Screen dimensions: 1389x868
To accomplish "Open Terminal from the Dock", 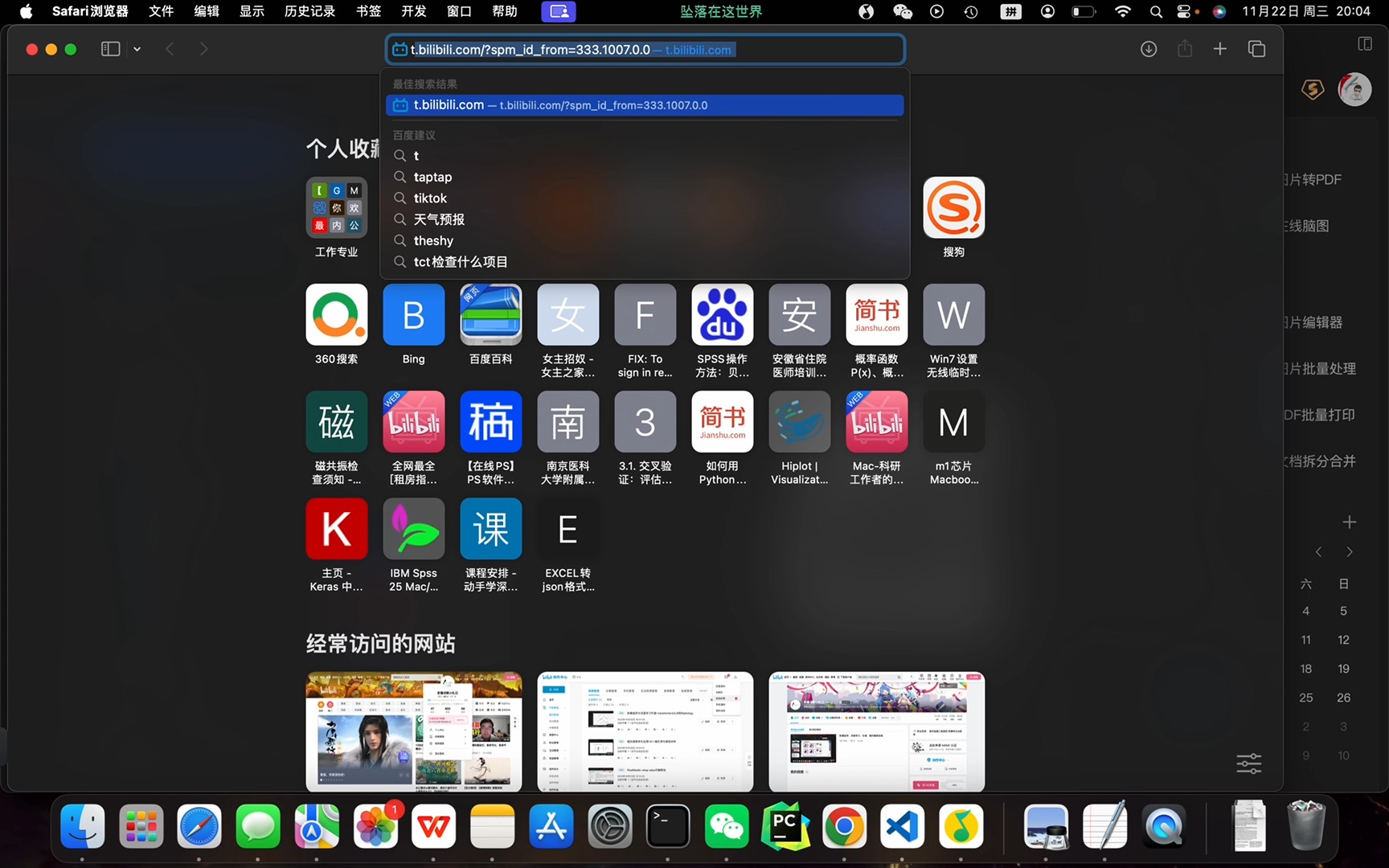I will (668, 826).
